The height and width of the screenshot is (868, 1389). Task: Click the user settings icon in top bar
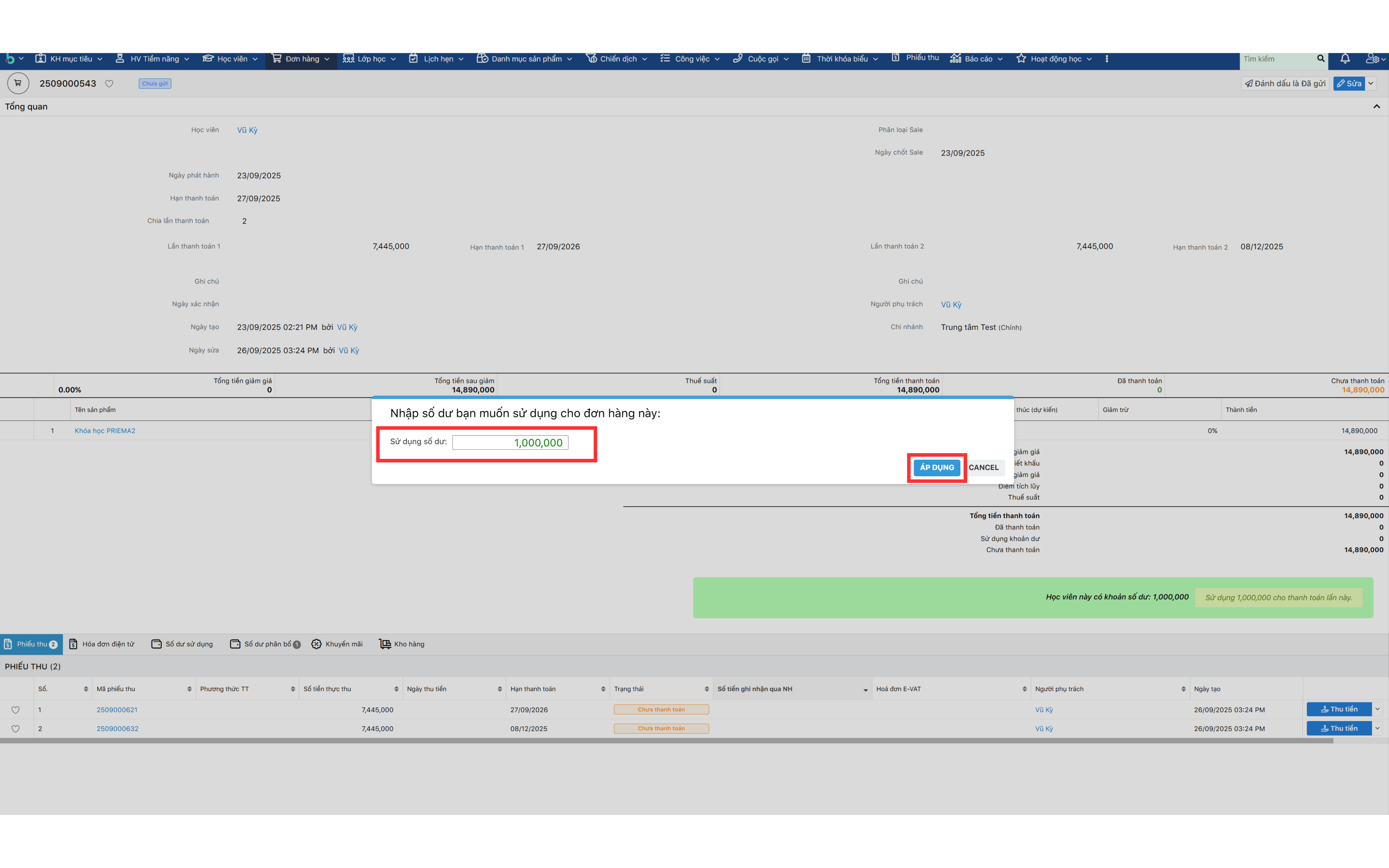(x=1372, y=59)
